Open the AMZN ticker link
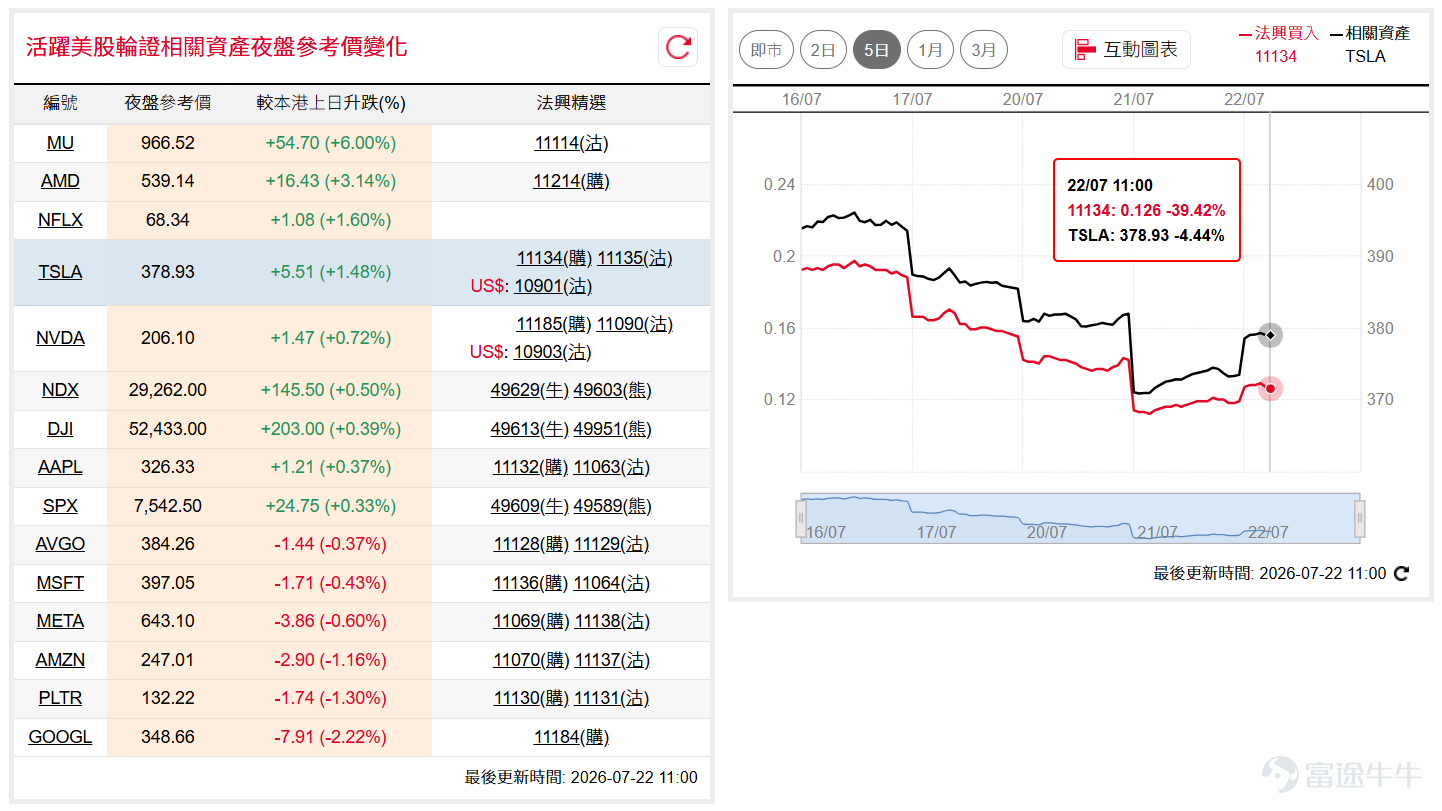This screenshot has width=1442, height=811. pyautogui.click(x=60, y=660)
